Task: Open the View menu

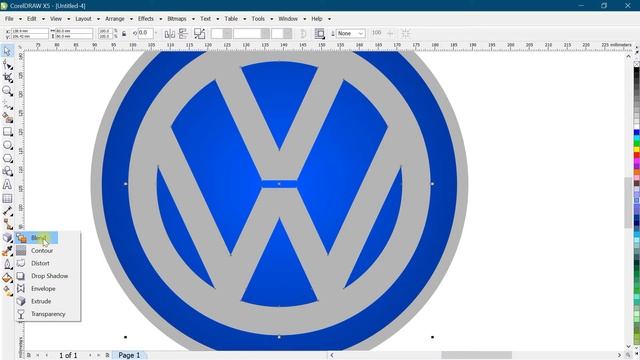Action: click(56, 19)
